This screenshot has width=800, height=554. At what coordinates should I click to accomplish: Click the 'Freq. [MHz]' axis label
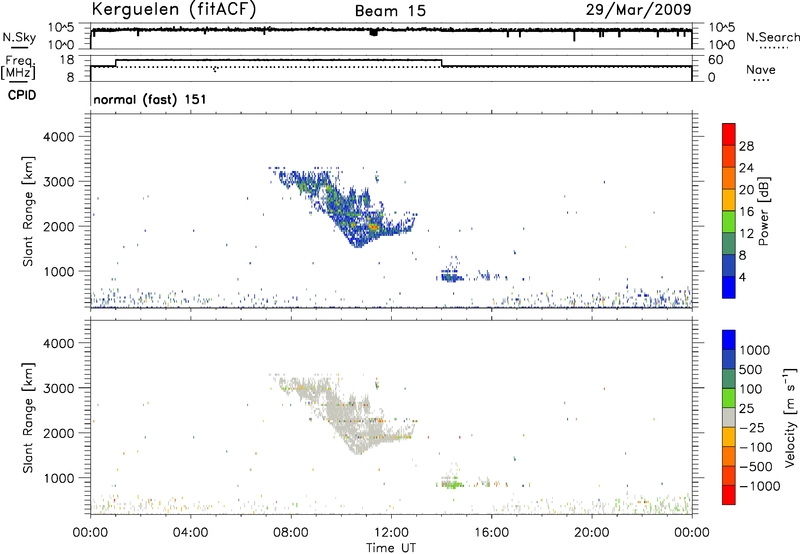click(x=18, y=68)
